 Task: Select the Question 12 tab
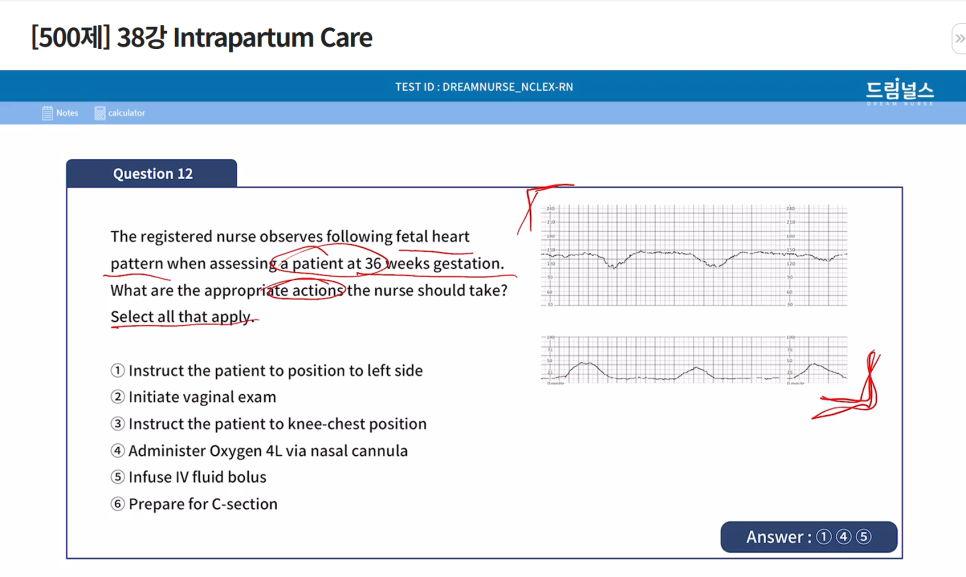152,174
